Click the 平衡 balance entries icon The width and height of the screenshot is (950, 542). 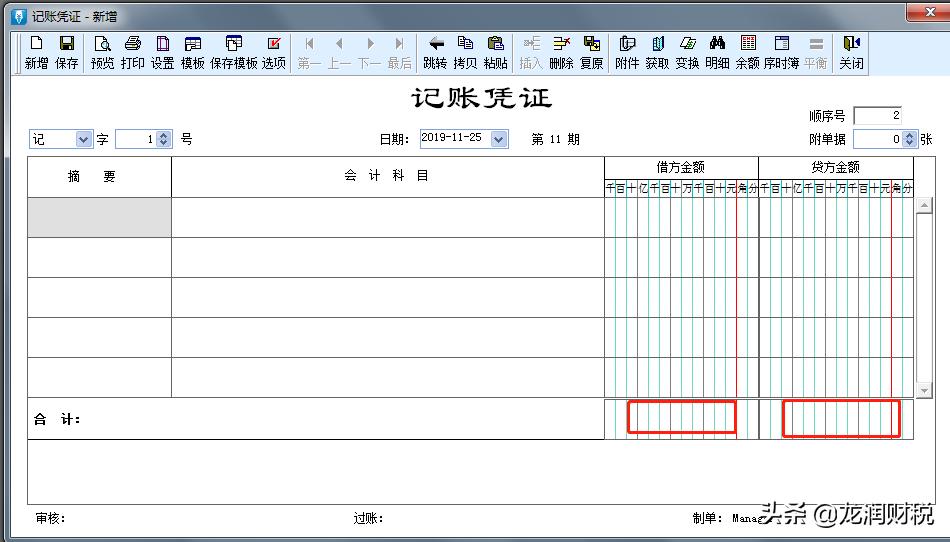(816, 52)
